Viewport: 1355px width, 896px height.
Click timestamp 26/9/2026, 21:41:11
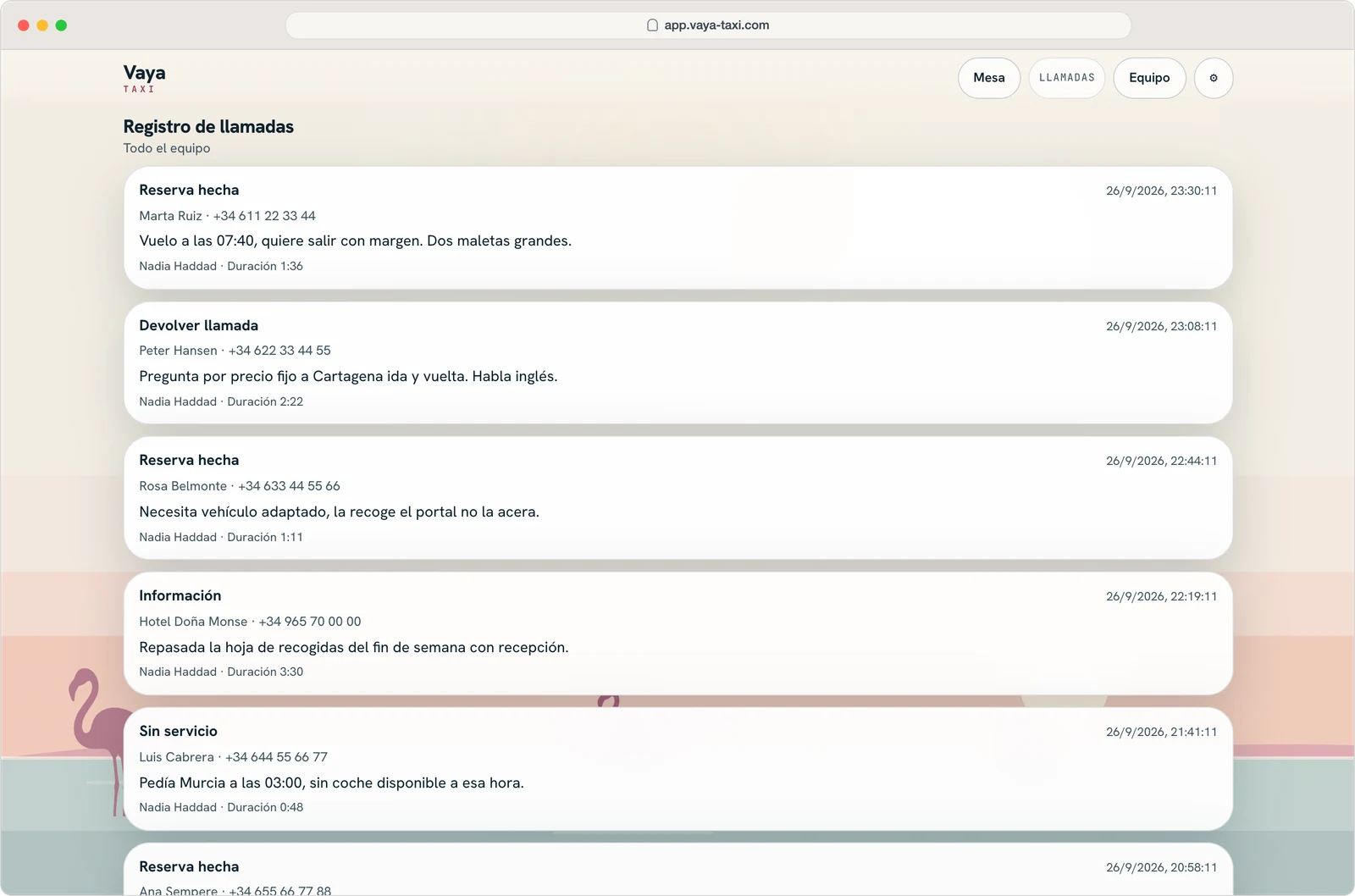click(1161, 733)
